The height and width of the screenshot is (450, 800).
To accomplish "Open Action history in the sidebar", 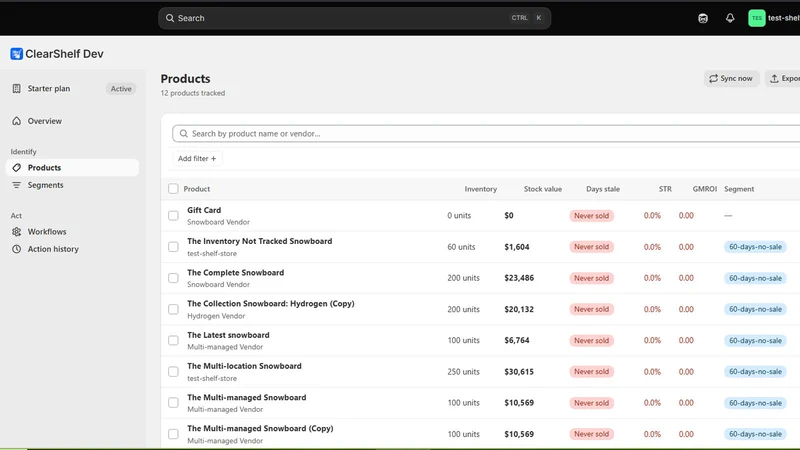I will (72, 249).
